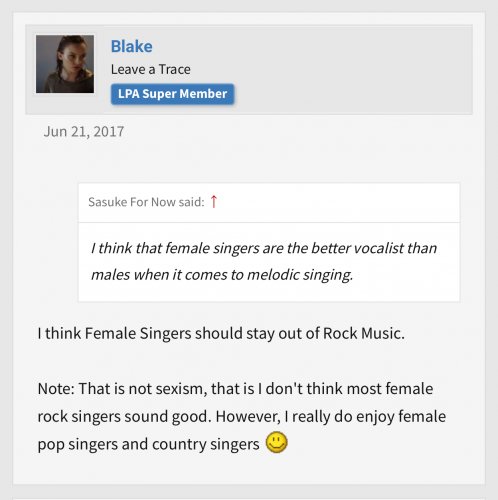Click the "Sasuke For Now said:" quote header
498x500 pixels.
pyautogui.click(x=146, y=202)
